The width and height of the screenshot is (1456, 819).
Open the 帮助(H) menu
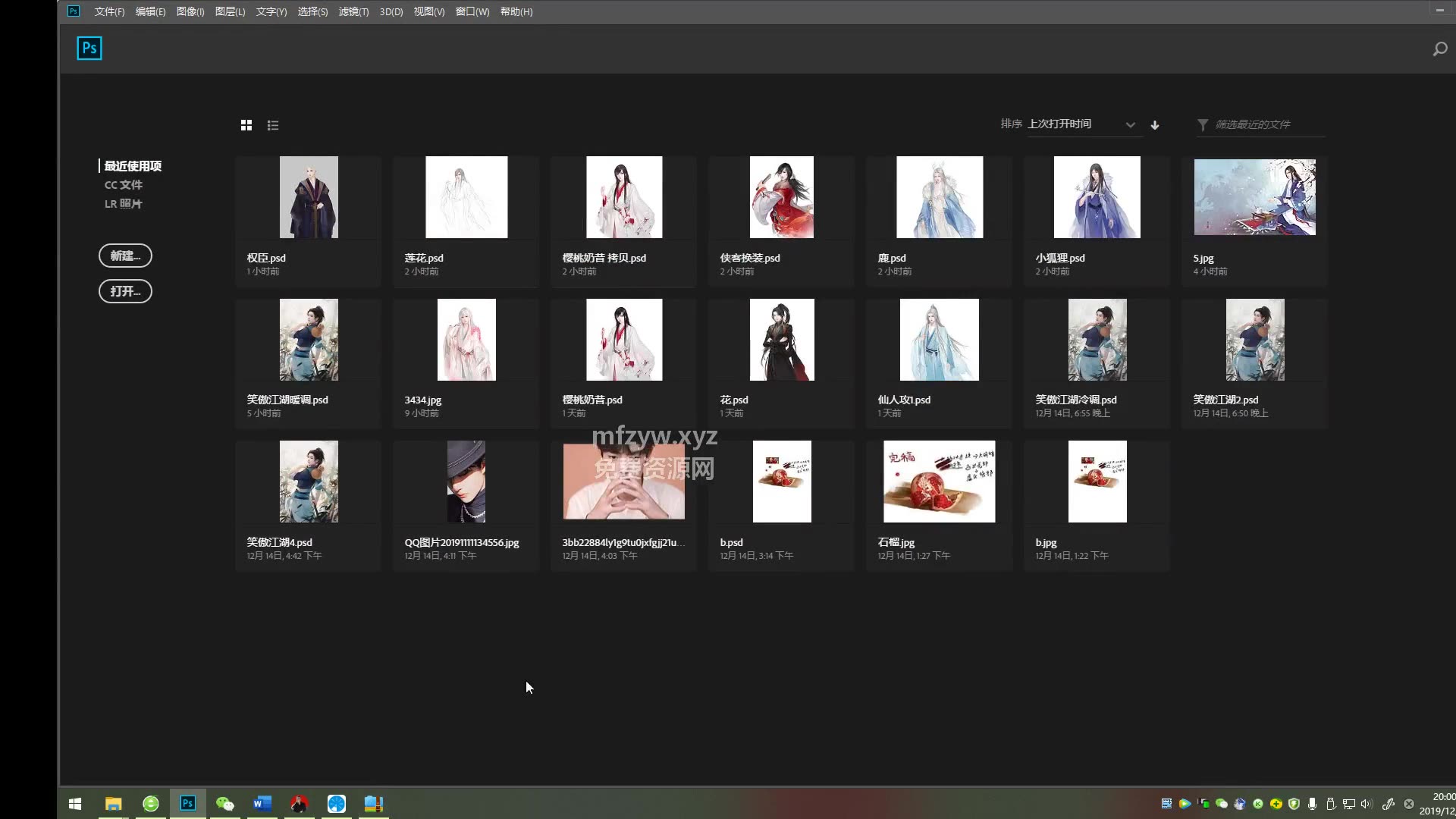[x=516, y=11]
